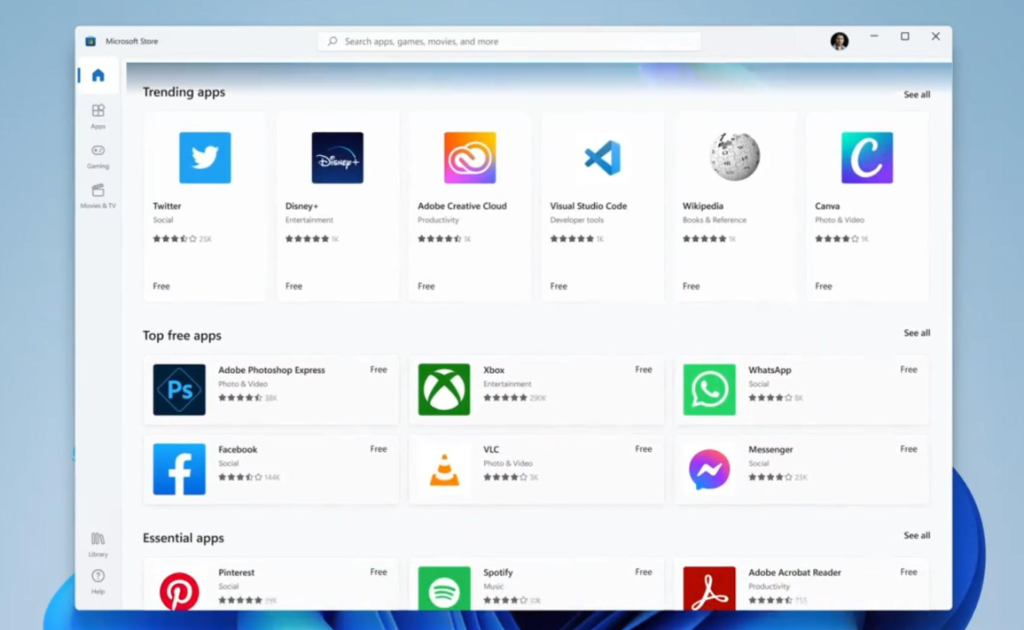1024x630 pixels.
Task: Close the Microsoft Store window
Action: [x=936, y=37]
